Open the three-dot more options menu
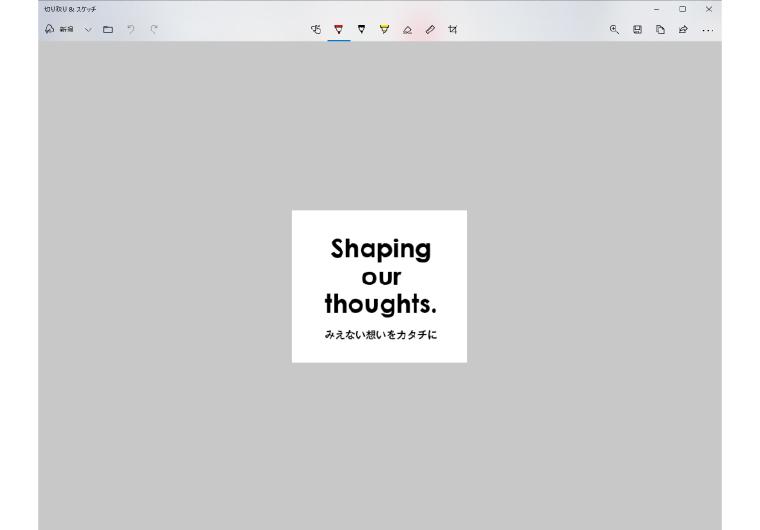 (707, 30)
